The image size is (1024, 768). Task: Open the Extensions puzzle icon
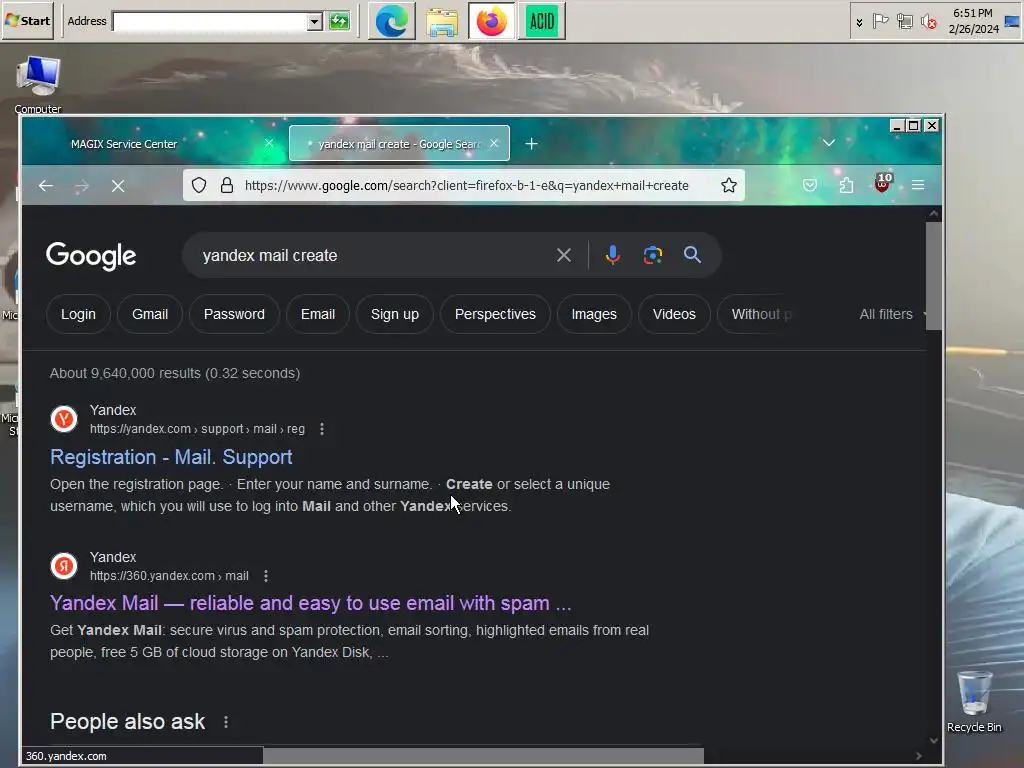click(846, 185)
